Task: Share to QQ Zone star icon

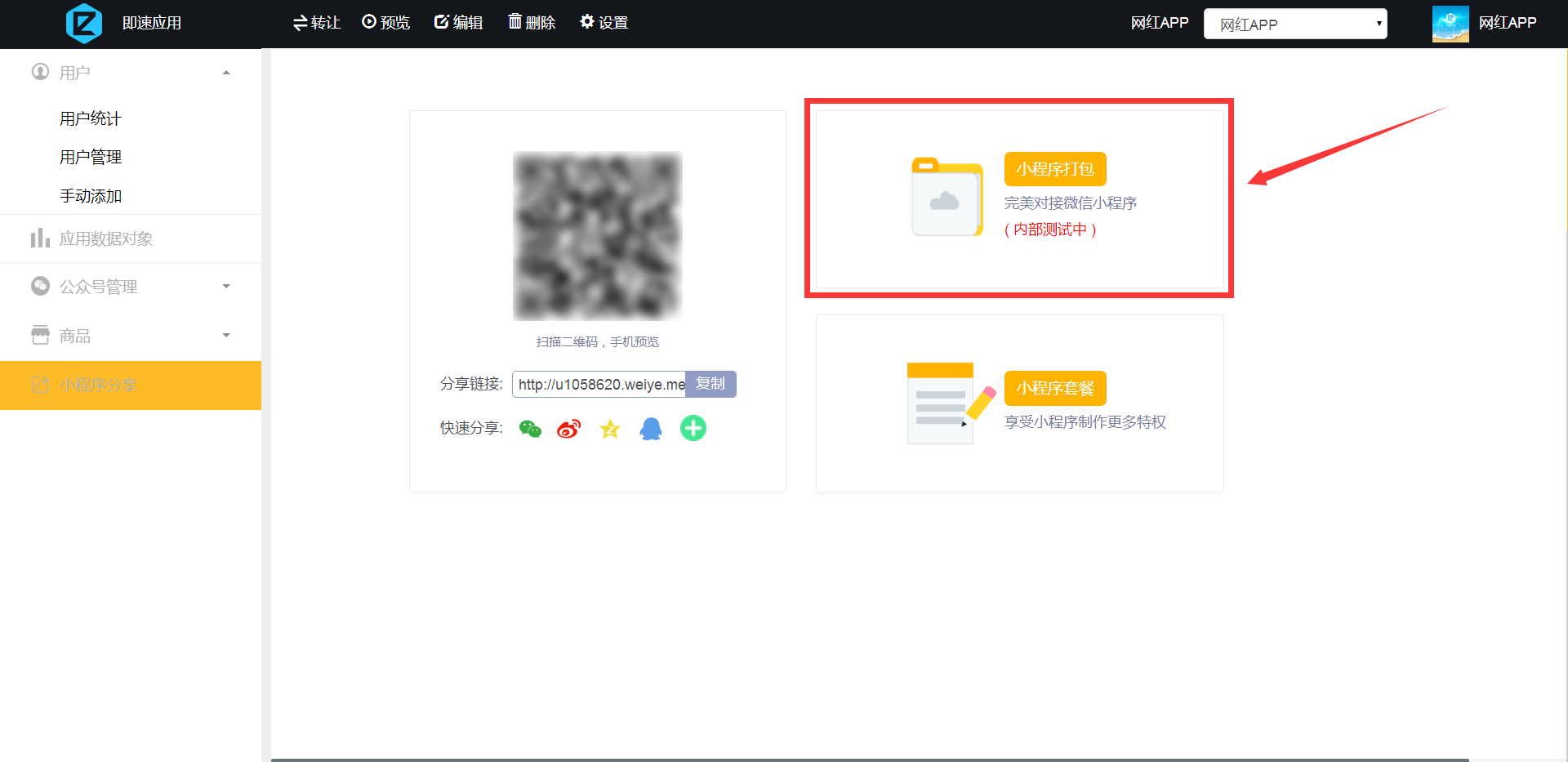Action: [610, 429]
